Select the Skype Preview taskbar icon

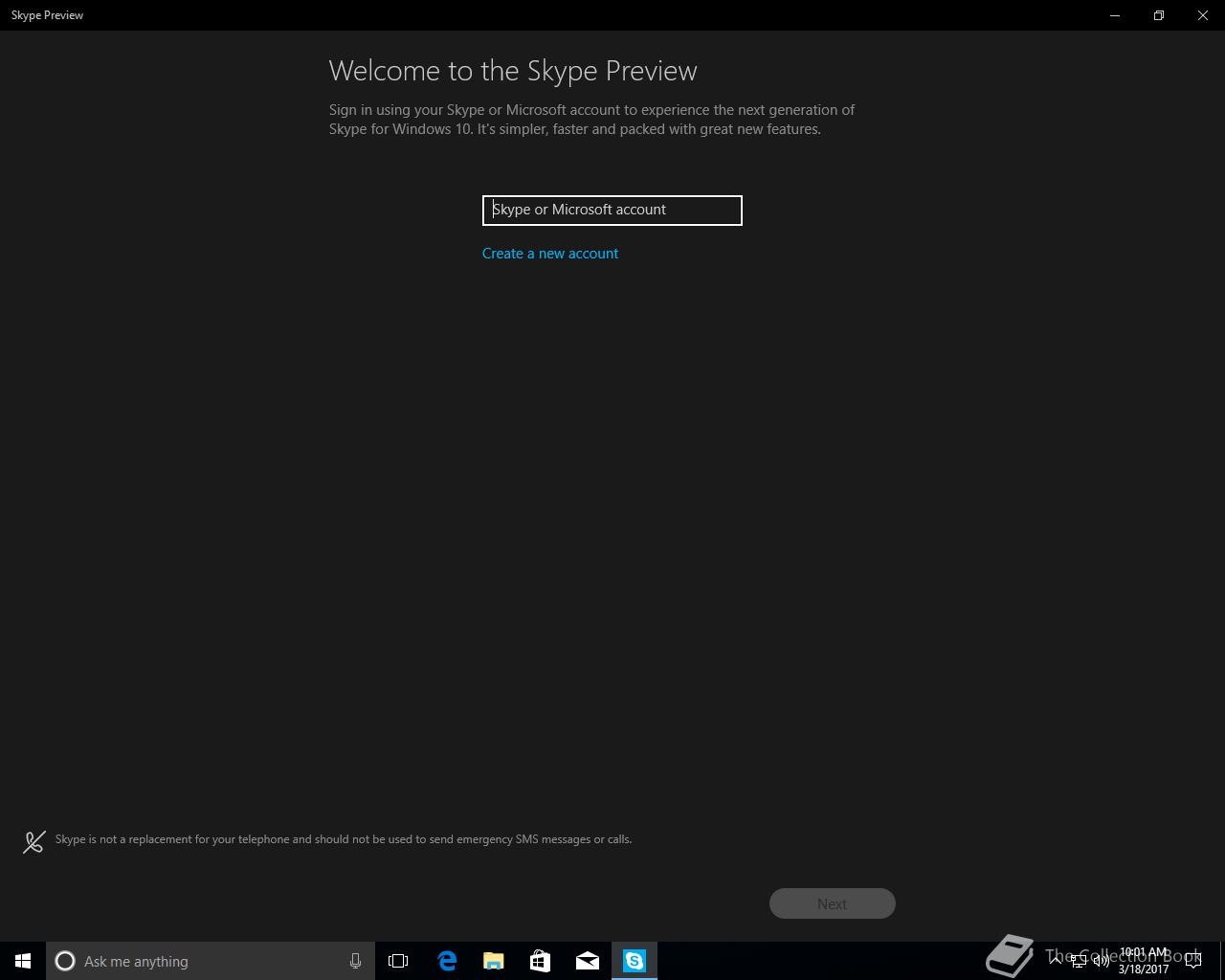635,961
